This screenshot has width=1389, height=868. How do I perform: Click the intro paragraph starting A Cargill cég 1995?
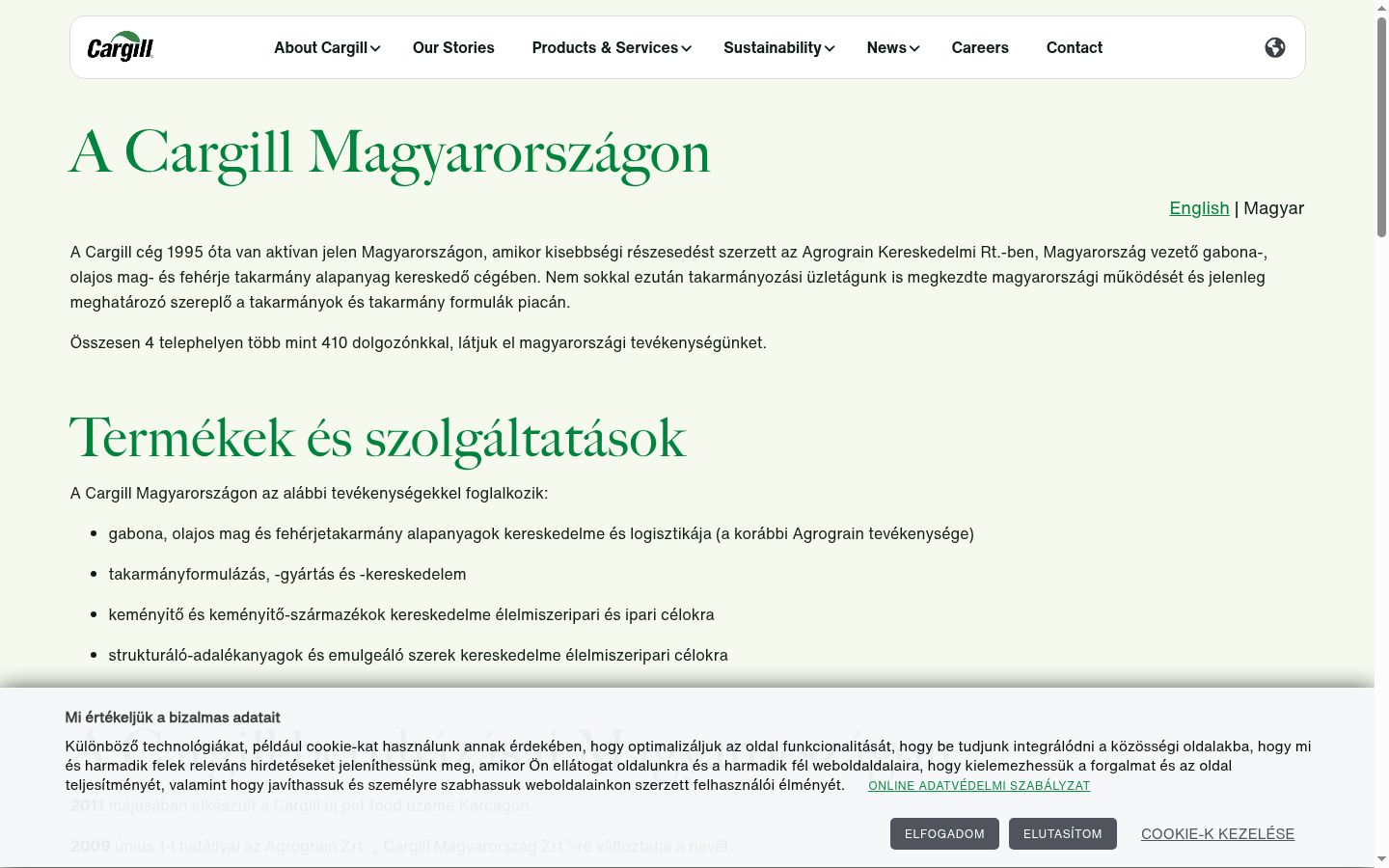click(668, 277)
